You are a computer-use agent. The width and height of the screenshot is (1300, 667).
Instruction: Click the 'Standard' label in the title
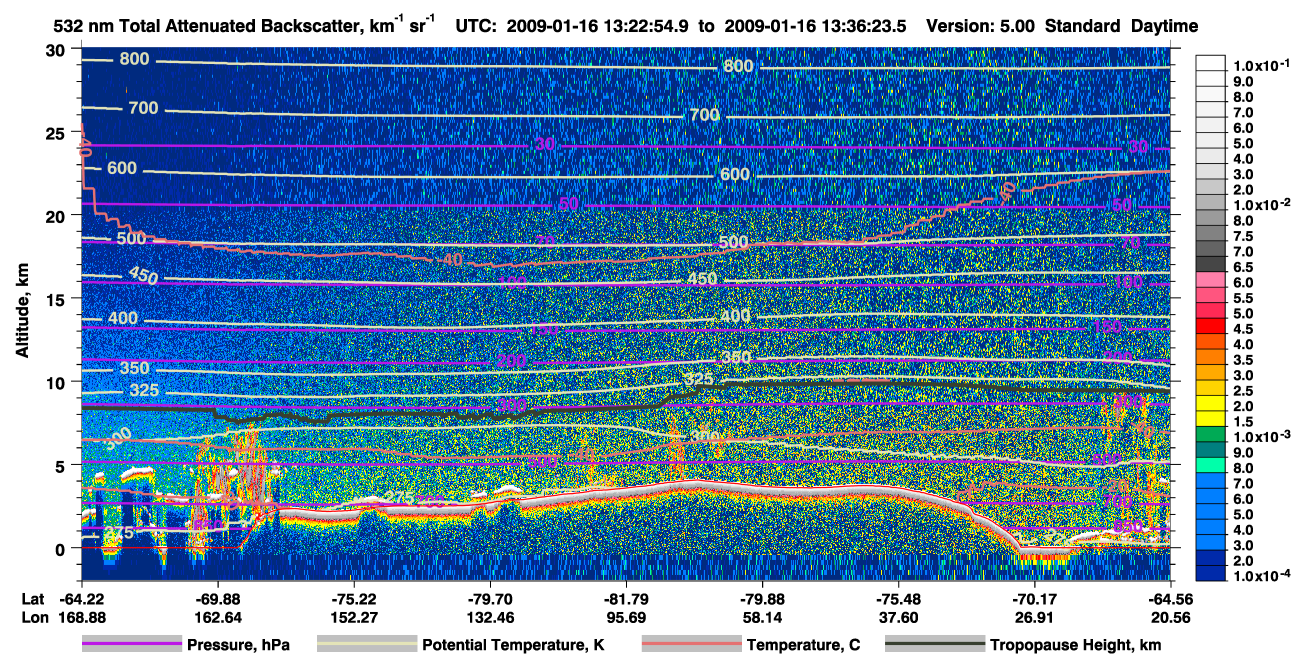1083,27
